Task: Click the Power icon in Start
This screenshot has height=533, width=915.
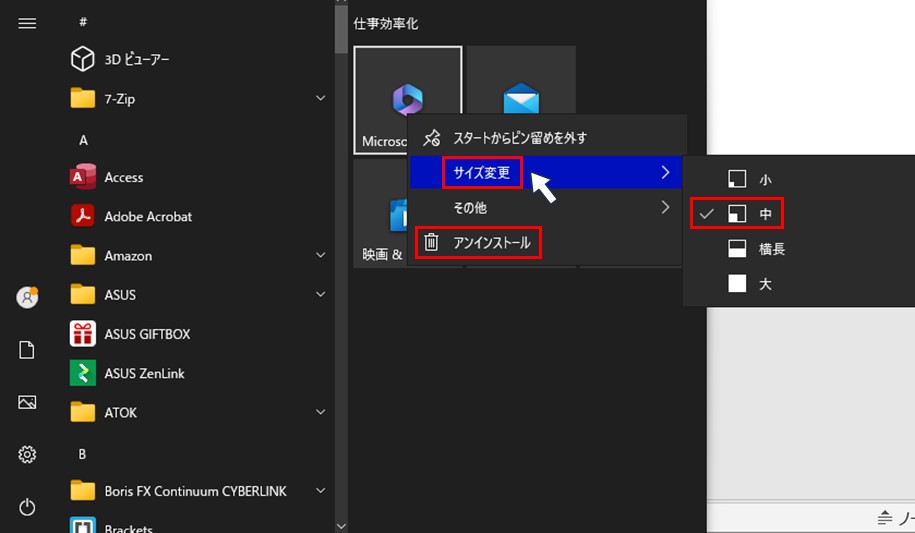Action: pos(27,507)
